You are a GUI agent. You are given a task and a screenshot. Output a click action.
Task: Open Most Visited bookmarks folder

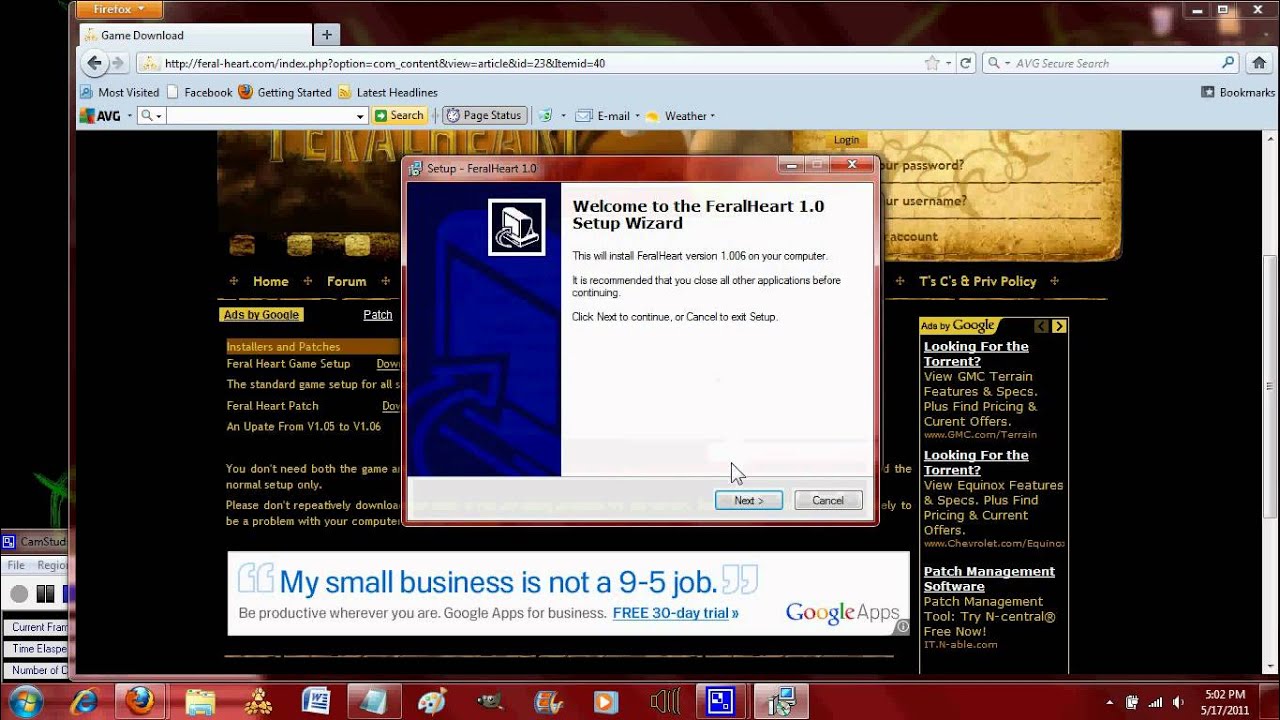click(119, 92)
